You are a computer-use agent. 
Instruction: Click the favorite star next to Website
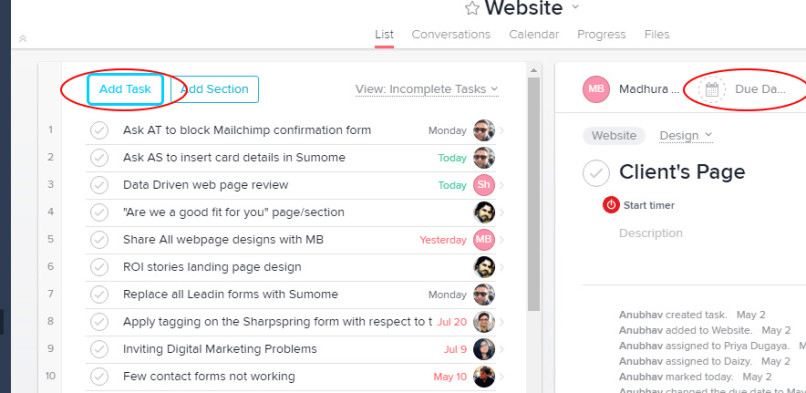[x=471, y=8]
